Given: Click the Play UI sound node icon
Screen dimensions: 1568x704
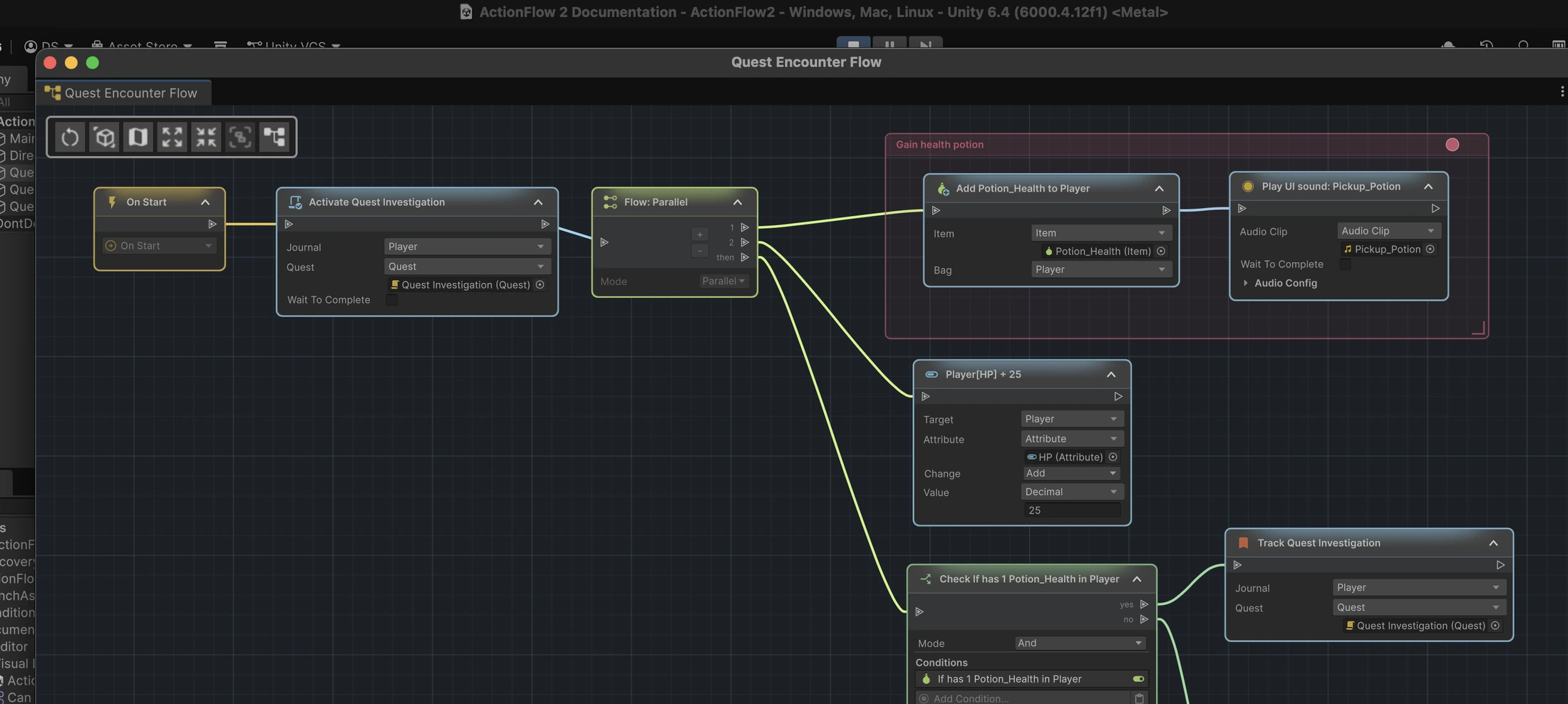Looking at the screenshot, I should tap(1248, 186).
